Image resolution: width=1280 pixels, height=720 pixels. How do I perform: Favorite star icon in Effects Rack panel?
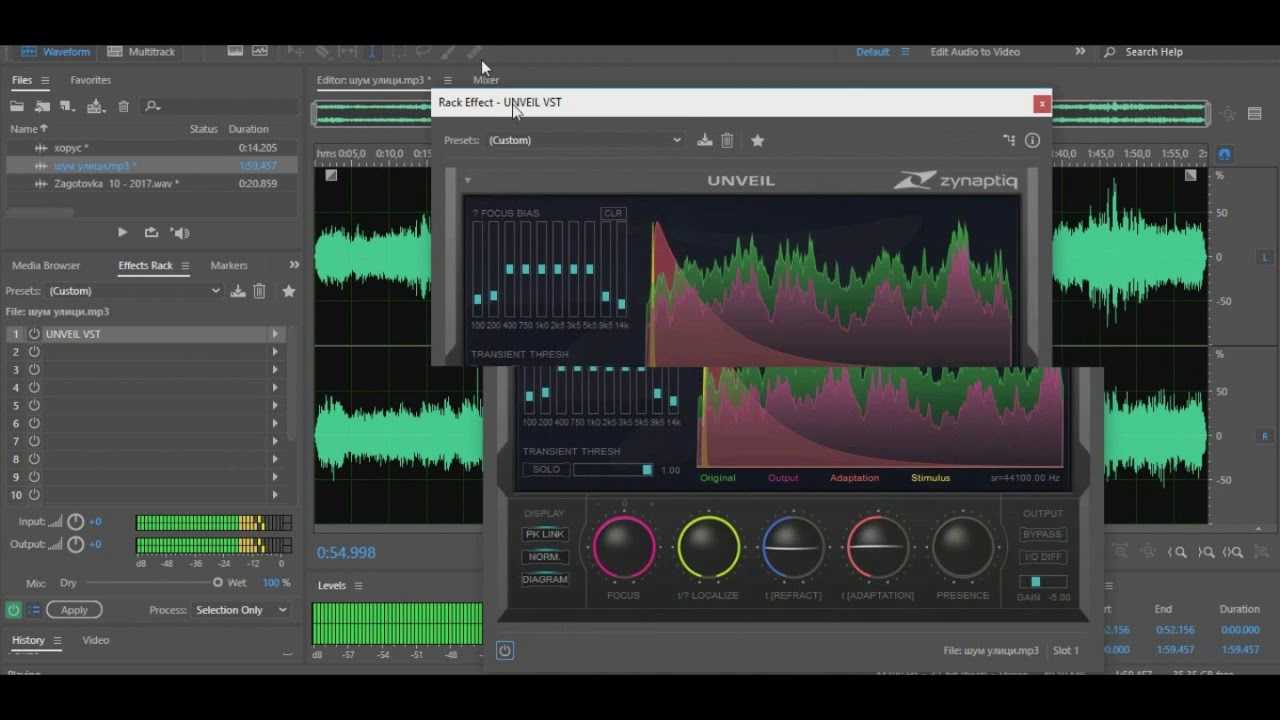point(289,291)
